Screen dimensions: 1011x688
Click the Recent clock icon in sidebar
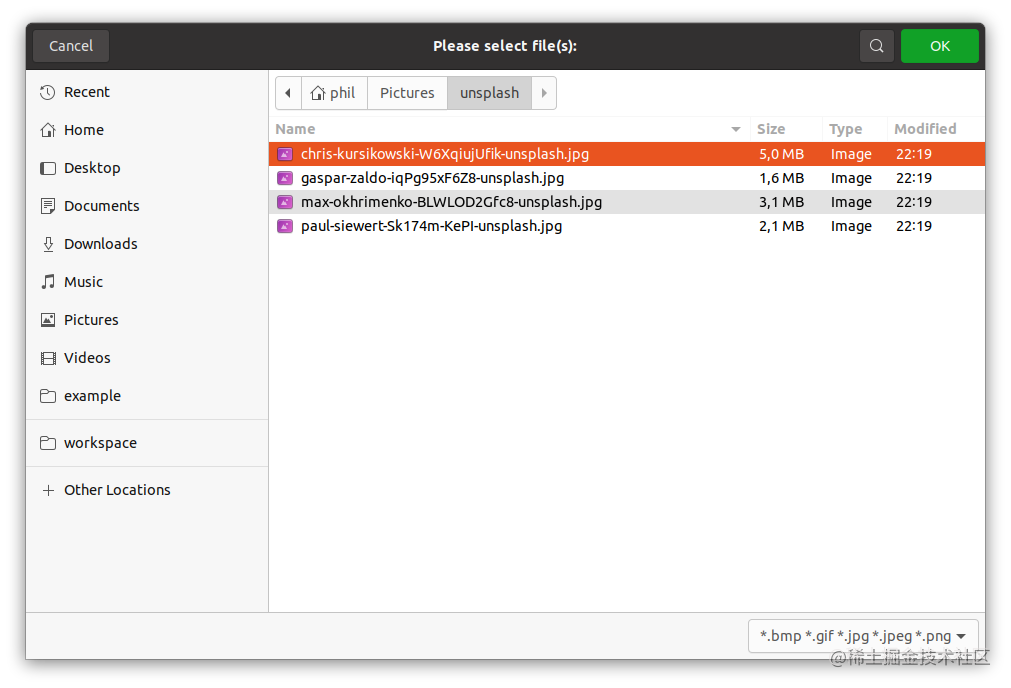[48, 92]
